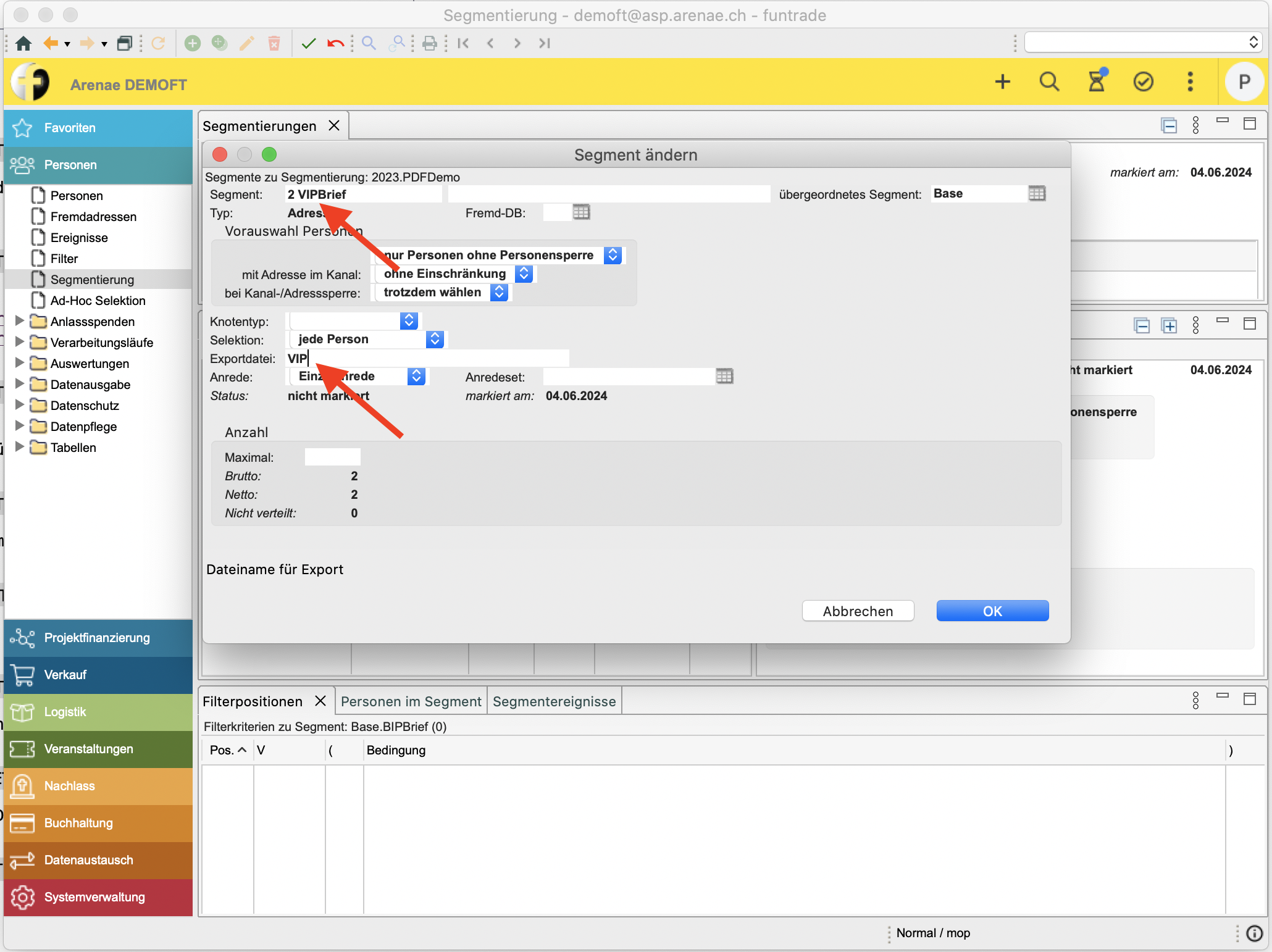Open the Ad-Hoc Selektion tree item
Viewport: 1272px width, 952px height.
click(98, 301)
